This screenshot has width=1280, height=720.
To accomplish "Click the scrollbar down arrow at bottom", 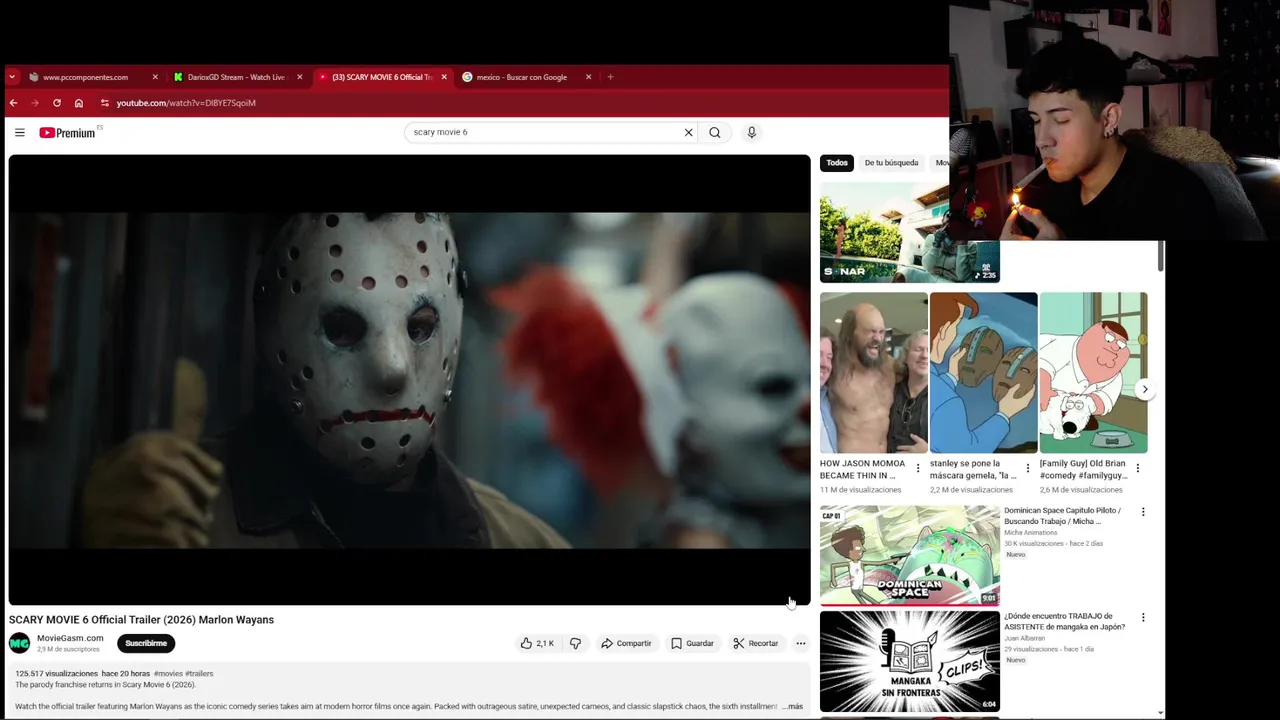I will (1160, 713).
